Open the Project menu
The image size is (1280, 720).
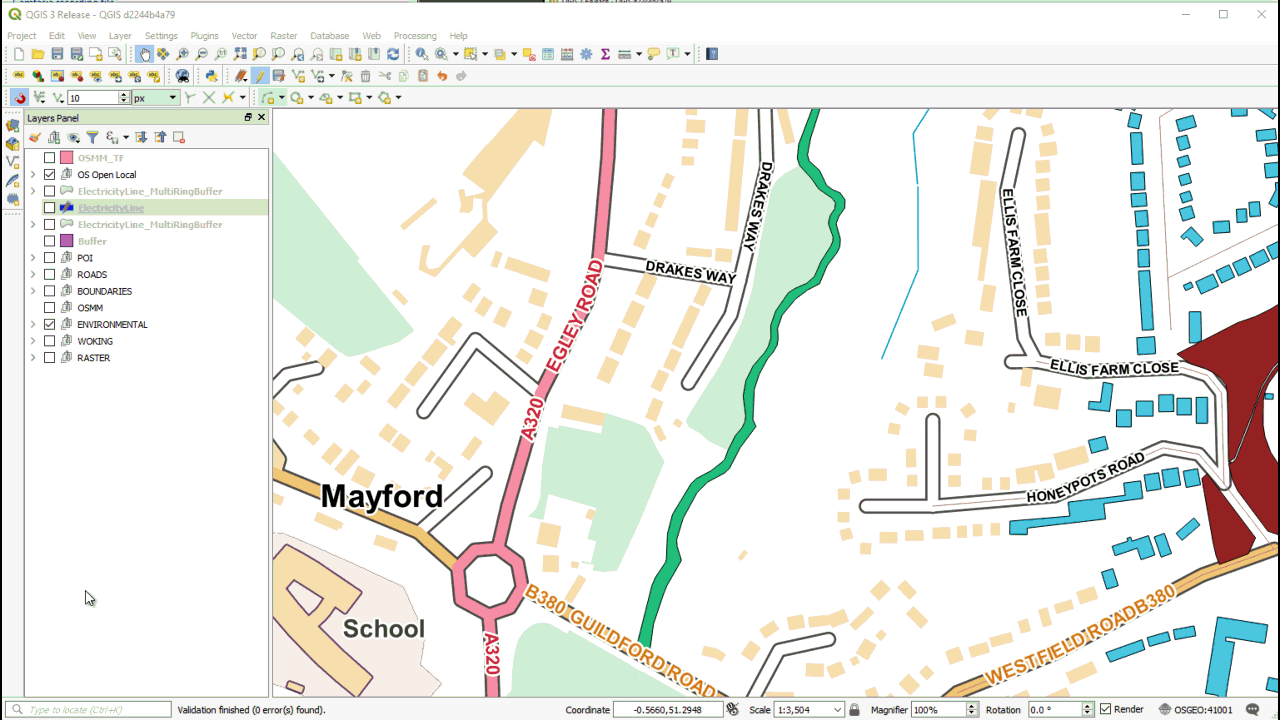click(22, 36)
